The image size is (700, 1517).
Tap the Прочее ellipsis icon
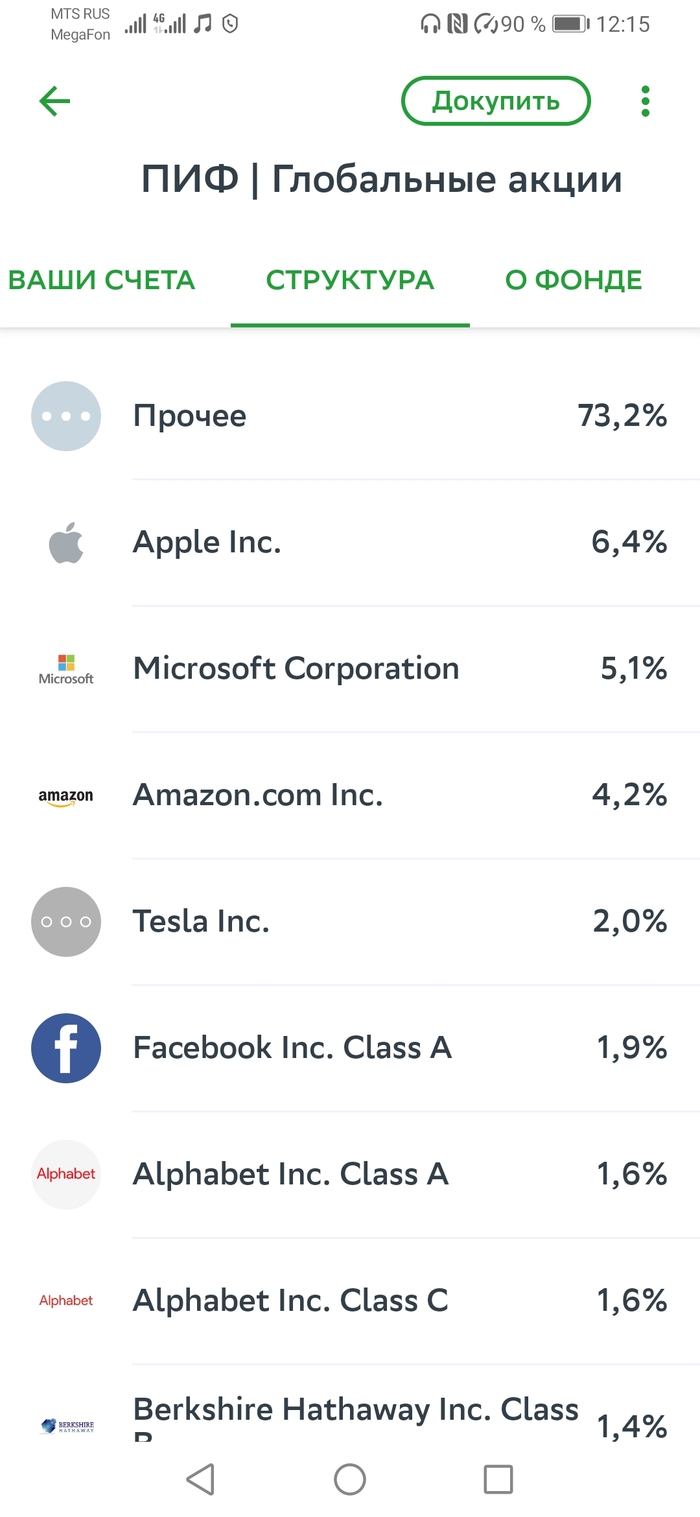tap(66, 416)
